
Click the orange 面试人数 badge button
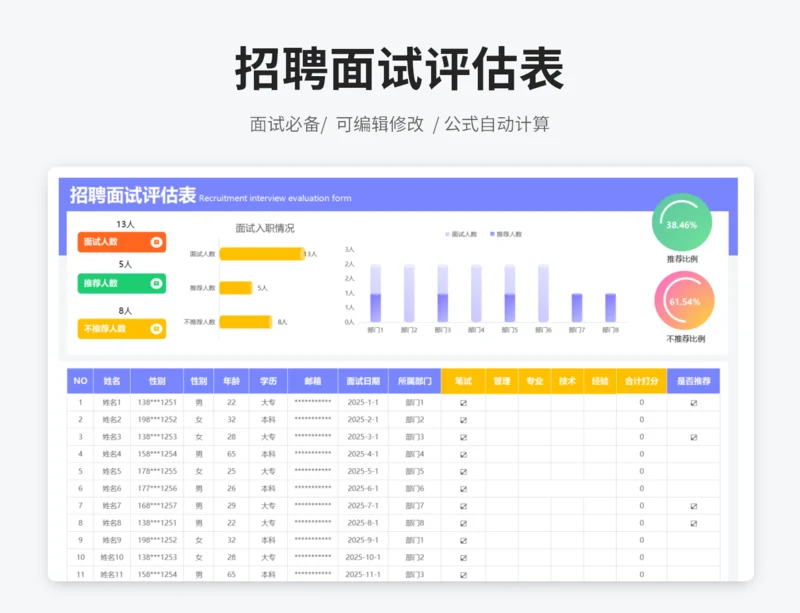coord(121,242)
